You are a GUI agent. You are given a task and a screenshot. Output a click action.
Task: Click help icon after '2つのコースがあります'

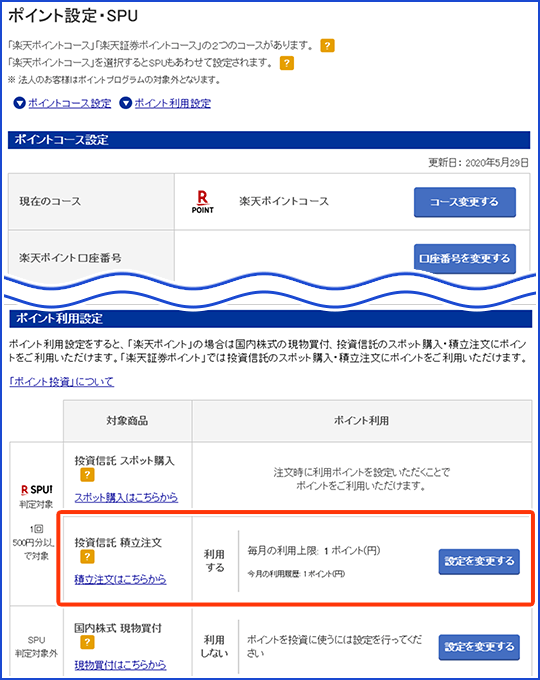click(x=327, y=46)
